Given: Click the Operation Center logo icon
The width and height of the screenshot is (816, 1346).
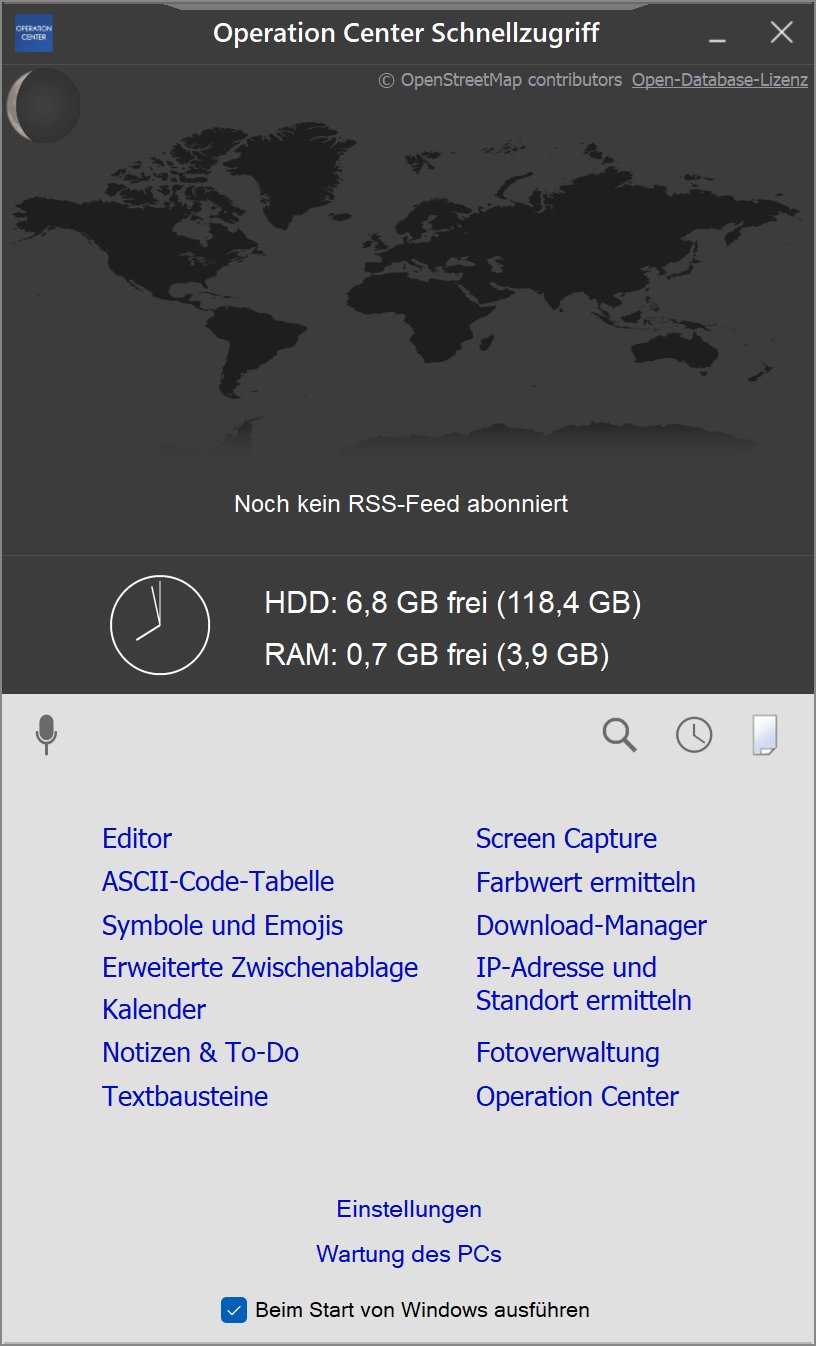Looking at the screenshot, I should click(x=33, y=33).
